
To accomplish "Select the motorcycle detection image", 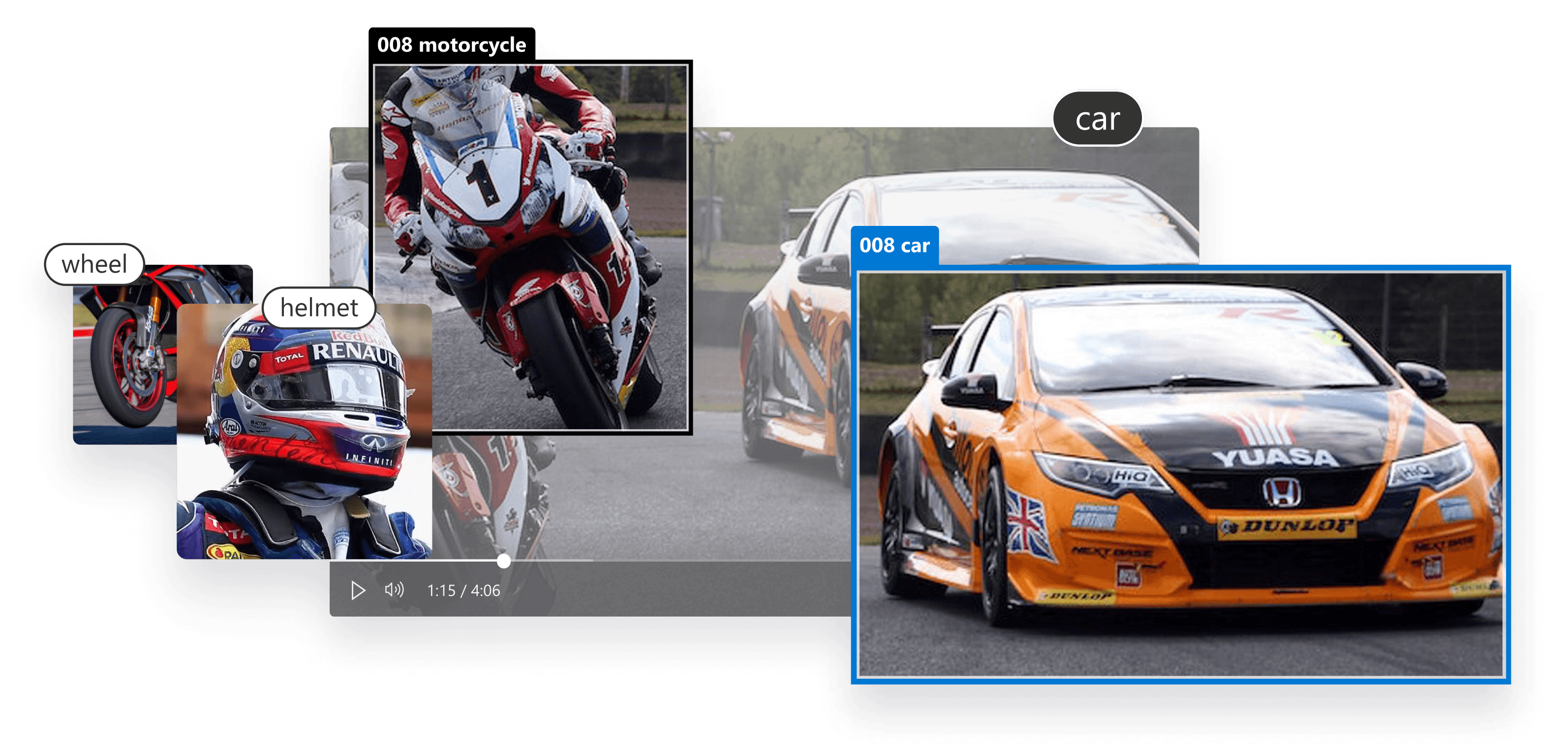I will 530,247.
